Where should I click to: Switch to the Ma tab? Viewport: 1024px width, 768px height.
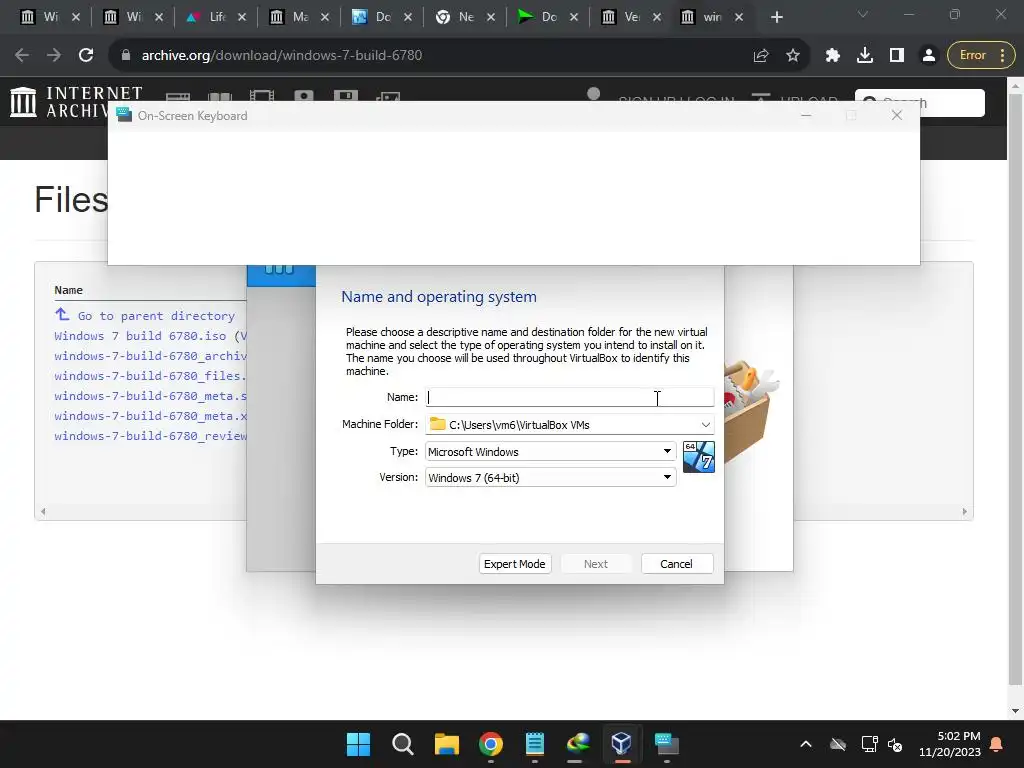tap(298, 18)
